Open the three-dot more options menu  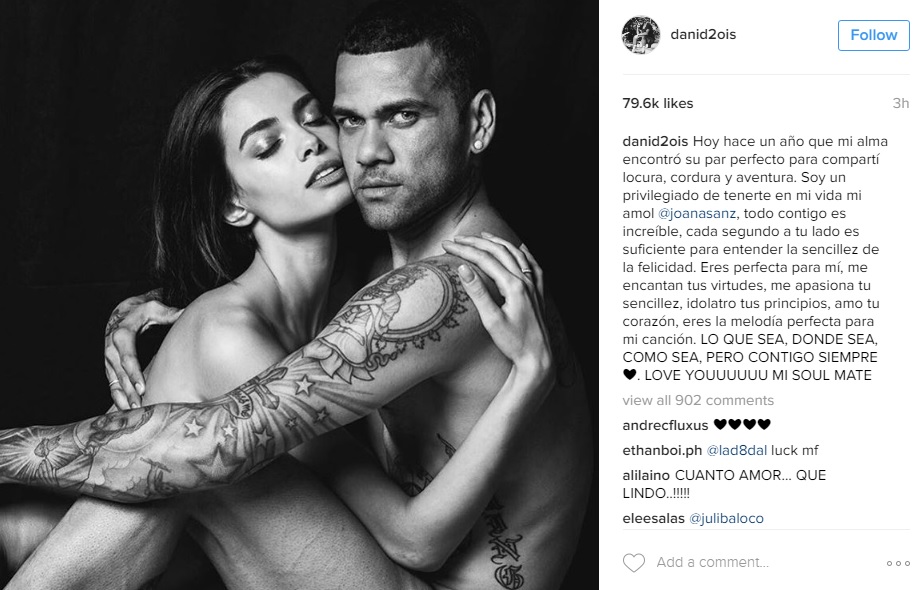click(x=897, y=563)
